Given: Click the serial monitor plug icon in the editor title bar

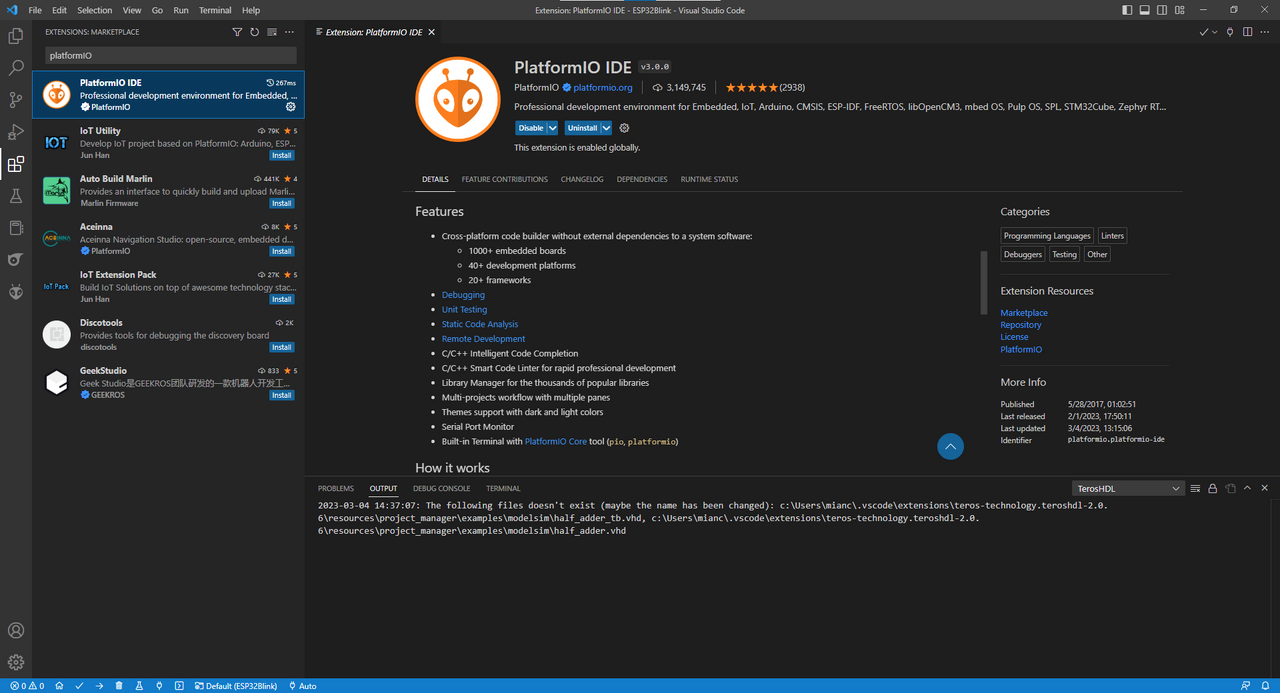Looking at the screenshot, I should [1230, 32].
